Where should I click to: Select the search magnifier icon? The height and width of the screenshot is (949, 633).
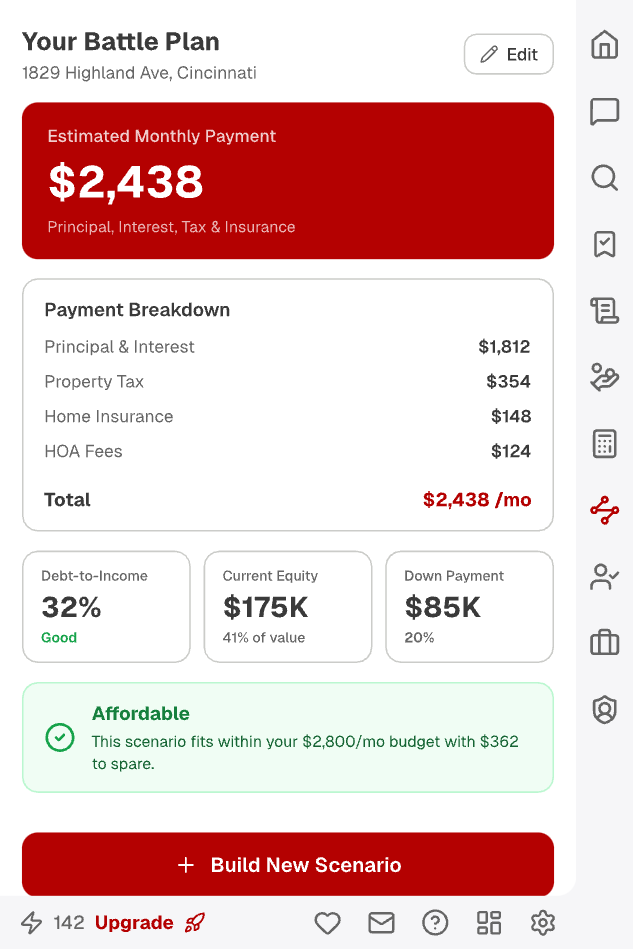[x=604, y=178]
